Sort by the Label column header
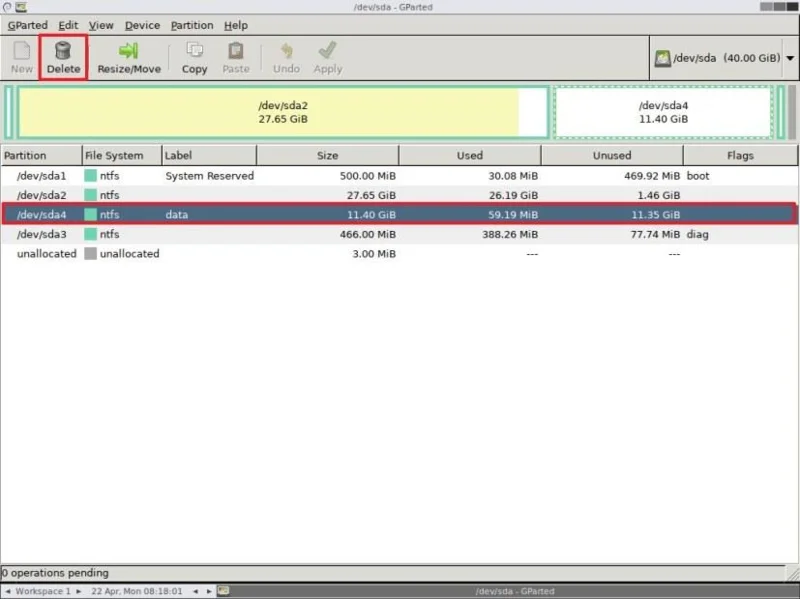This screenshot has height=599, width=800. tap(209, 155)
